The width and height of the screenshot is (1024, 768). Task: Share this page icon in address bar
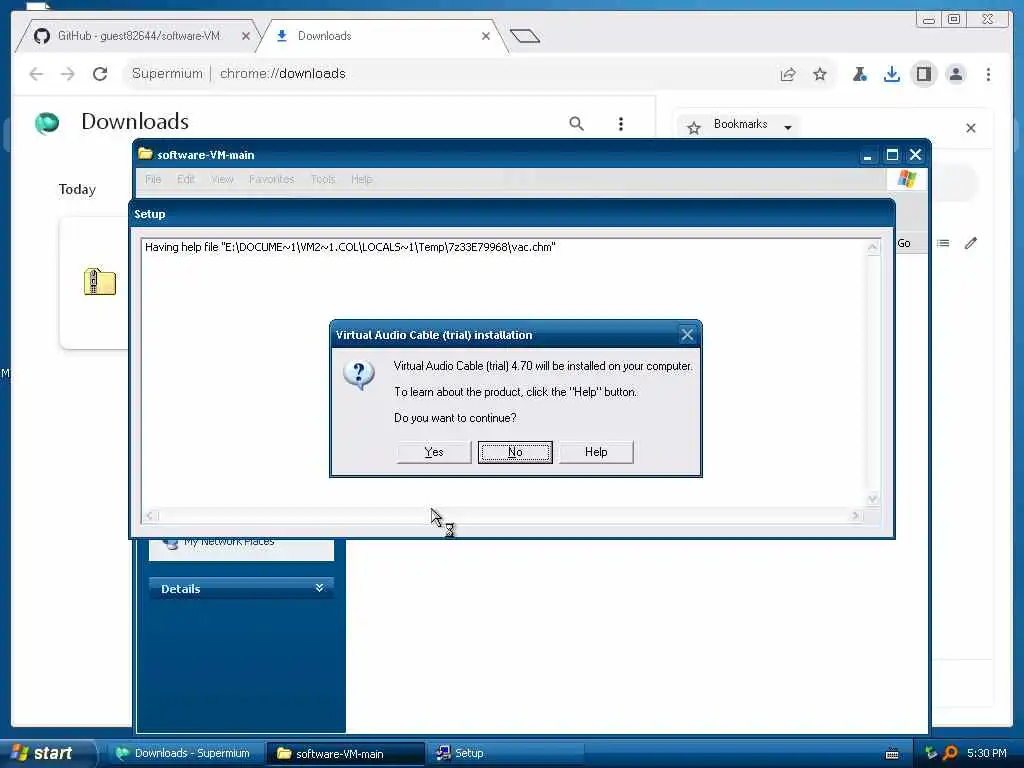click(x=788, y=74)
